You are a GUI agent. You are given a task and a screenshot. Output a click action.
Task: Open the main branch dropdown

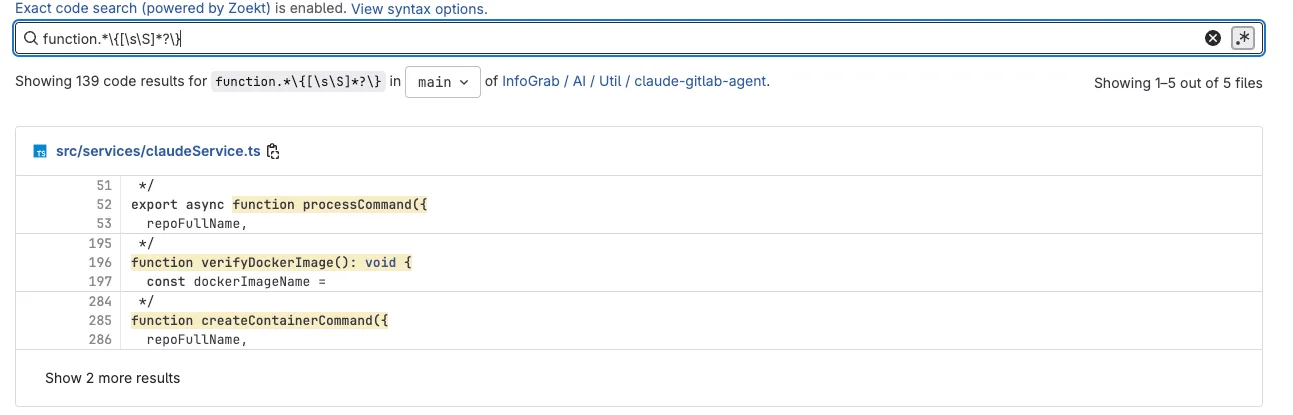tap(443, 82)
